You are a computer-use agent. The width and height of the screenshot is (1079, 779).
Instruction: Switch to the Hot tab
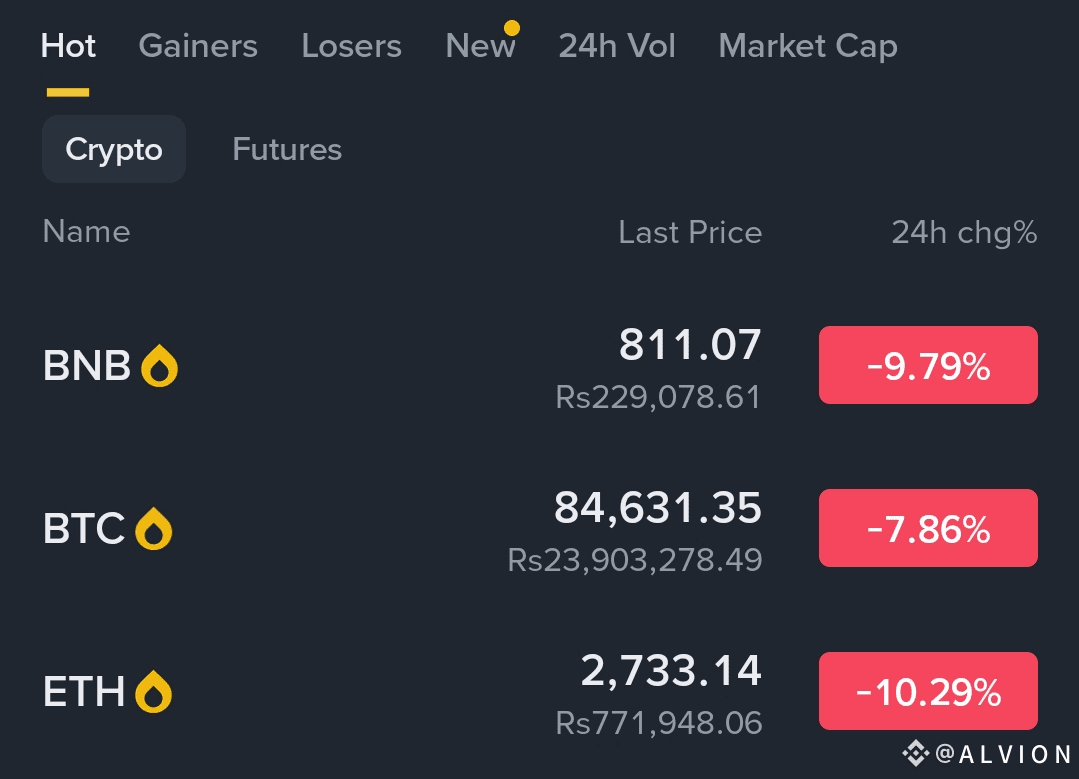pos(68,46)
